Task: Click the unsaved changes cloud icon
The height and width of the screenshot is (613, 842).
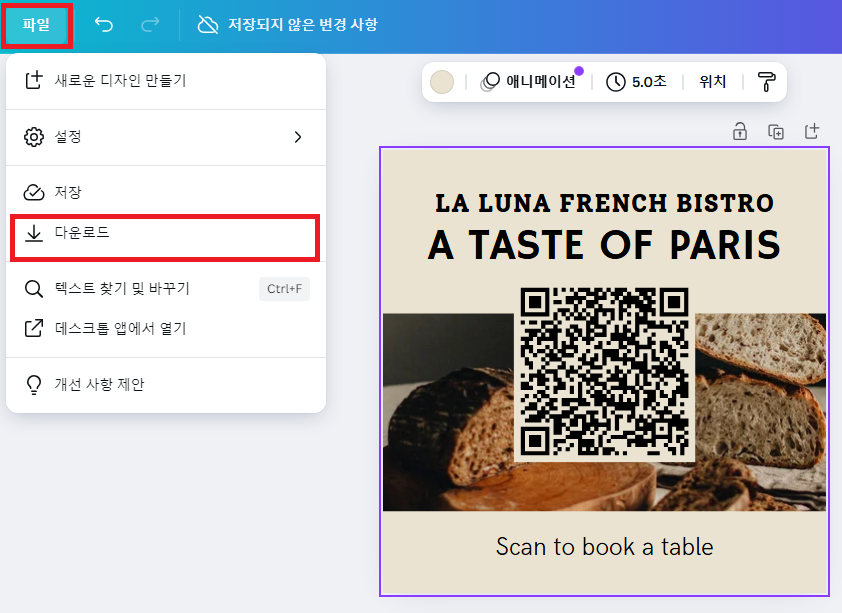Action: [208, 25]
